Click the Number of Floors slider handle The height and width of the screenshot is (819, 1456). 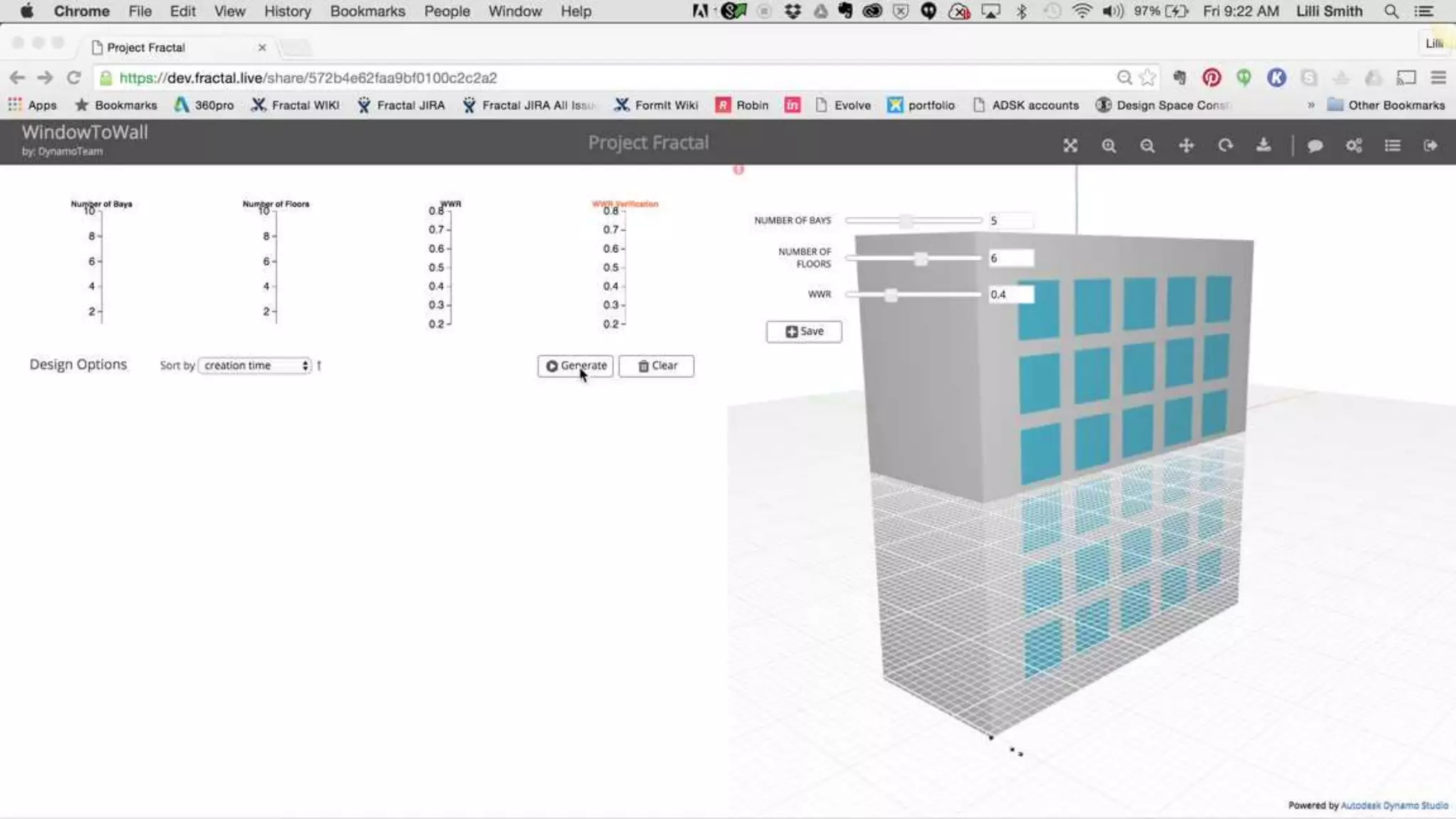point(921,259)
